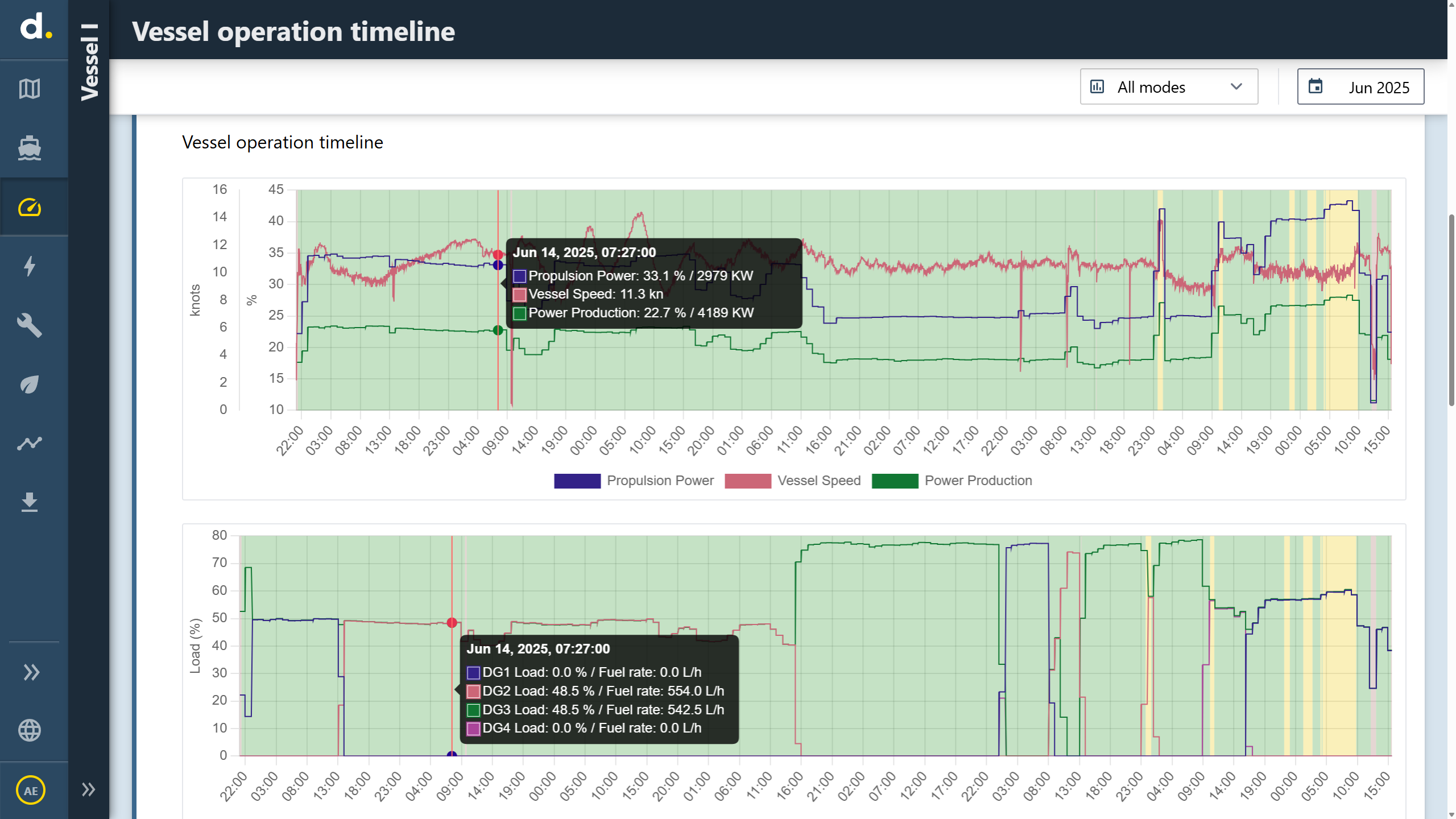Click the download icon in sidebar
Screen dimensions: 1456x819
coord(30,502)
